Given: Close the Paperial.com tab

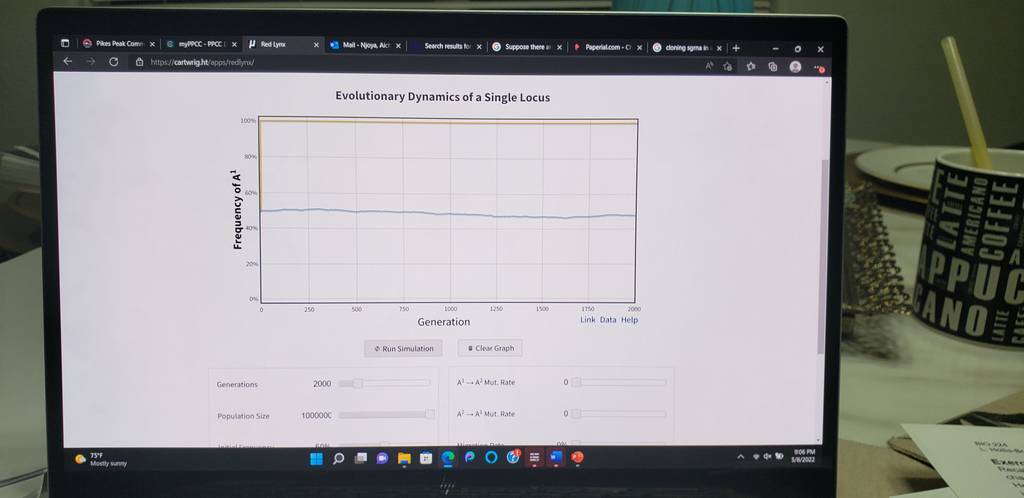Looking at the screenshot, I should [x=639, y=48].
